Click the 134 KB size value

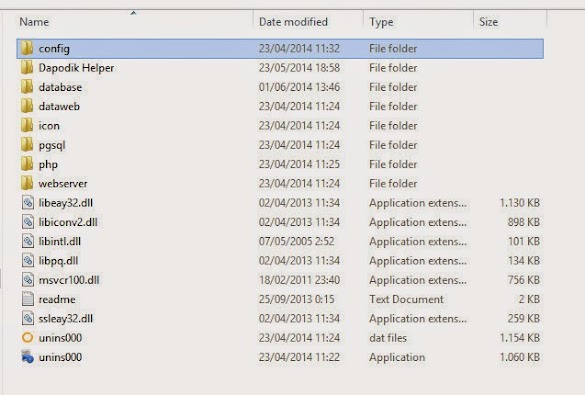(x=524, y=261)
